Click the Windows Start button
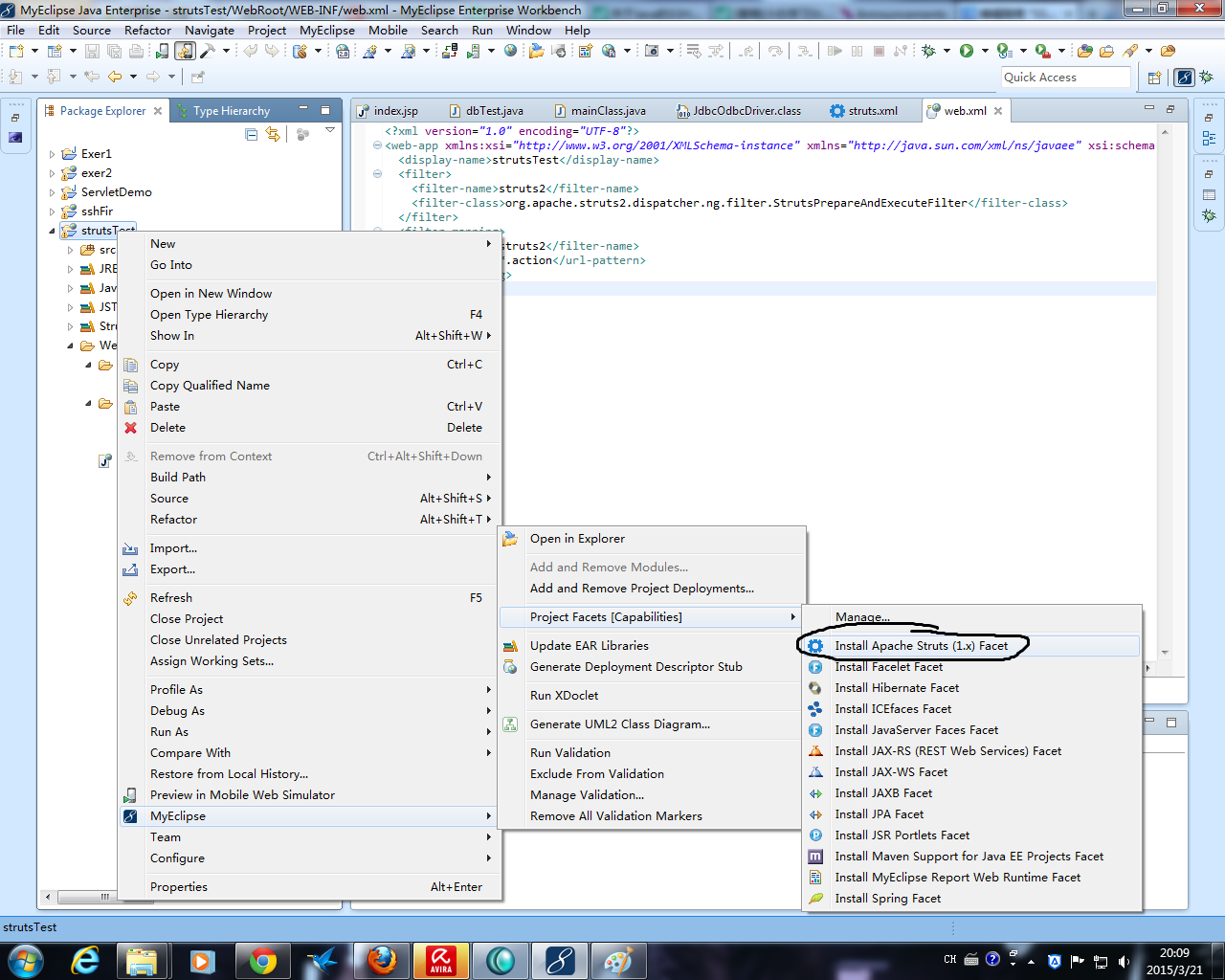The height and width of the screenshot is (980, 1225). tap(25, 960)
